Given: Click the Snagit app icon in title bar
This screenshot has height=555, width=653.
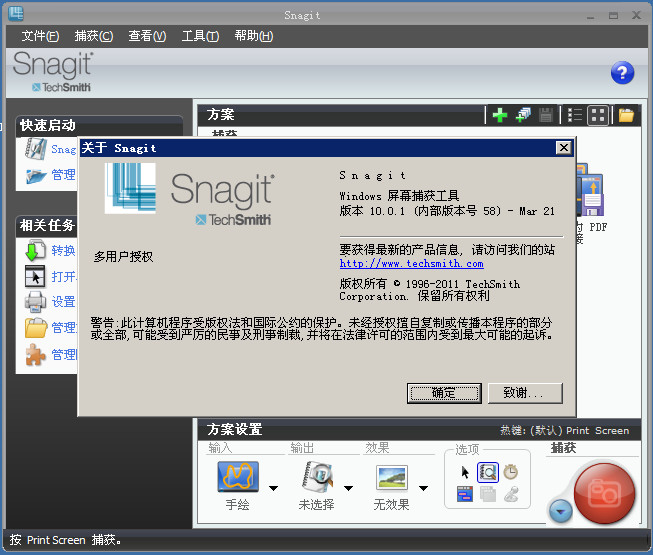Looking at the screenshot, I should 16,13.
